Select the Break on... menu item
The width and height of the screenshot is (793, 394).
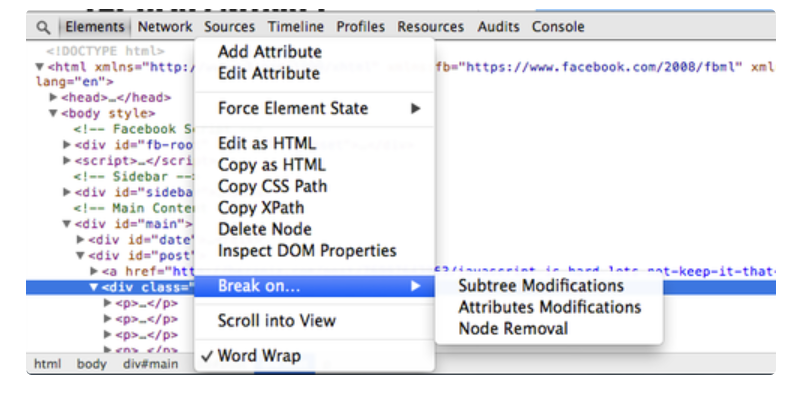314,286
